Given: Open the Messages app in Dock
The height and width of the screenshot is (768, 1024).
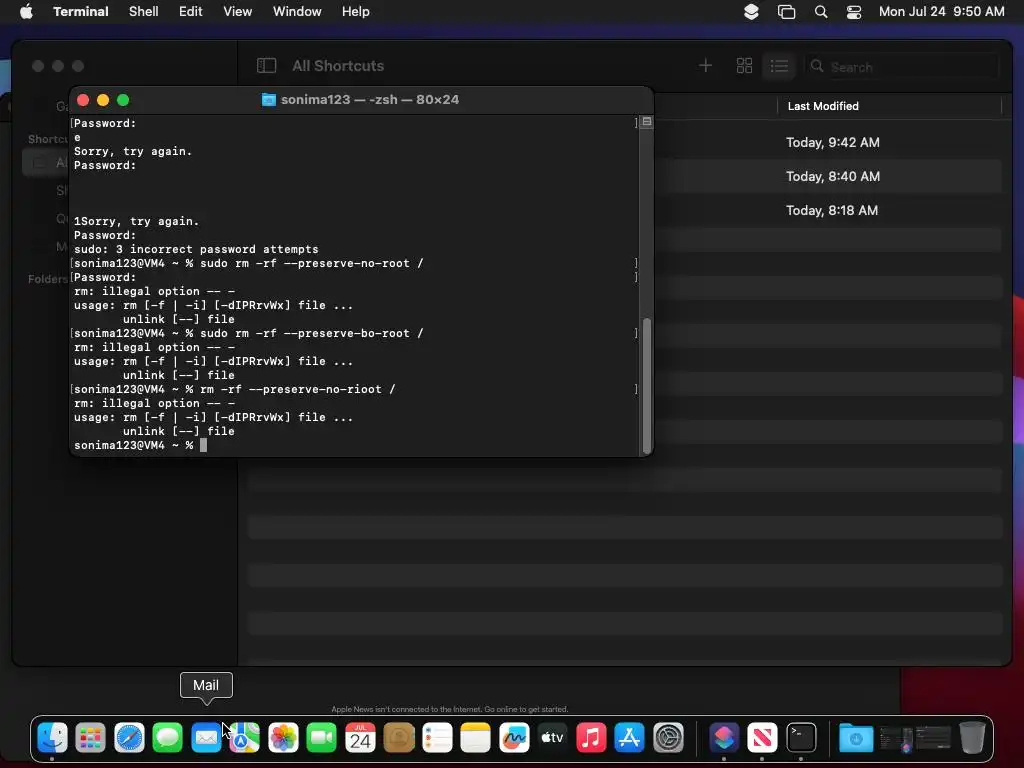Looking at the screenshot, I should (168, 738).
